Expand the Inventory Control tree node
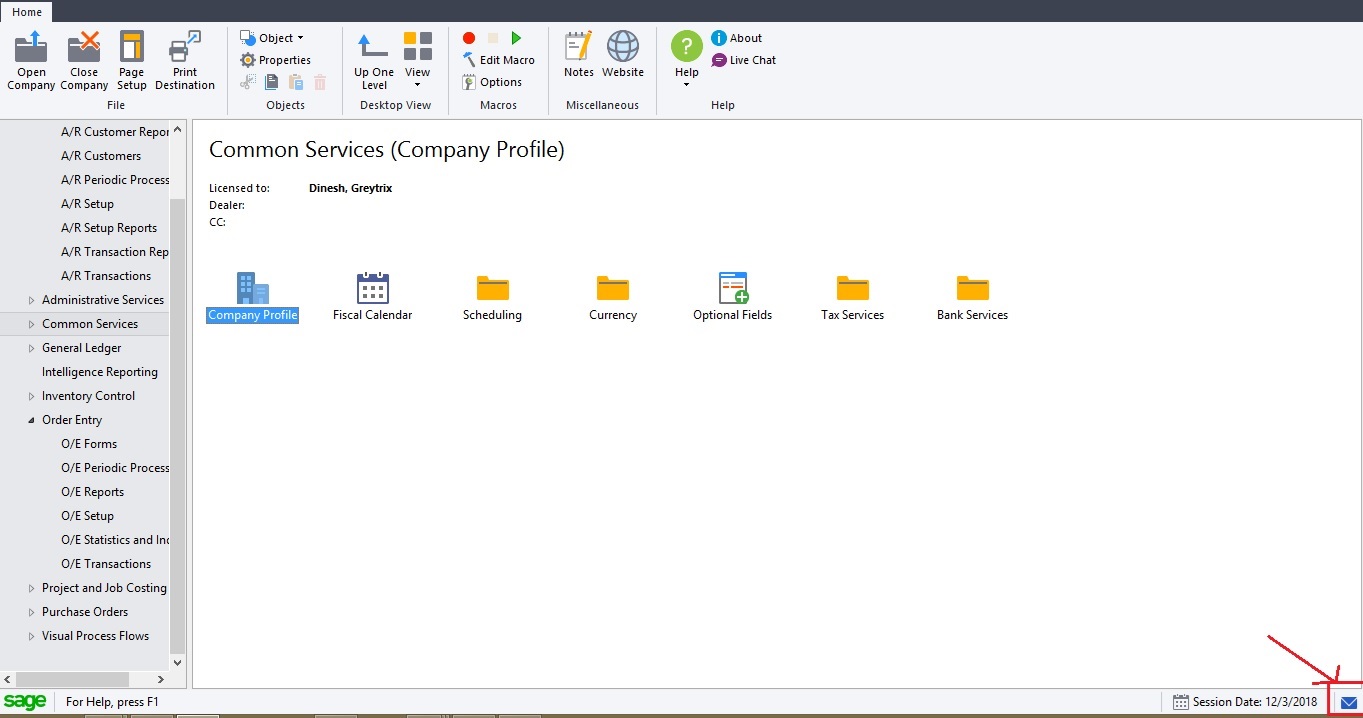Image resolution: width=1363 pixels, height=718 pixels. point(32,396)
